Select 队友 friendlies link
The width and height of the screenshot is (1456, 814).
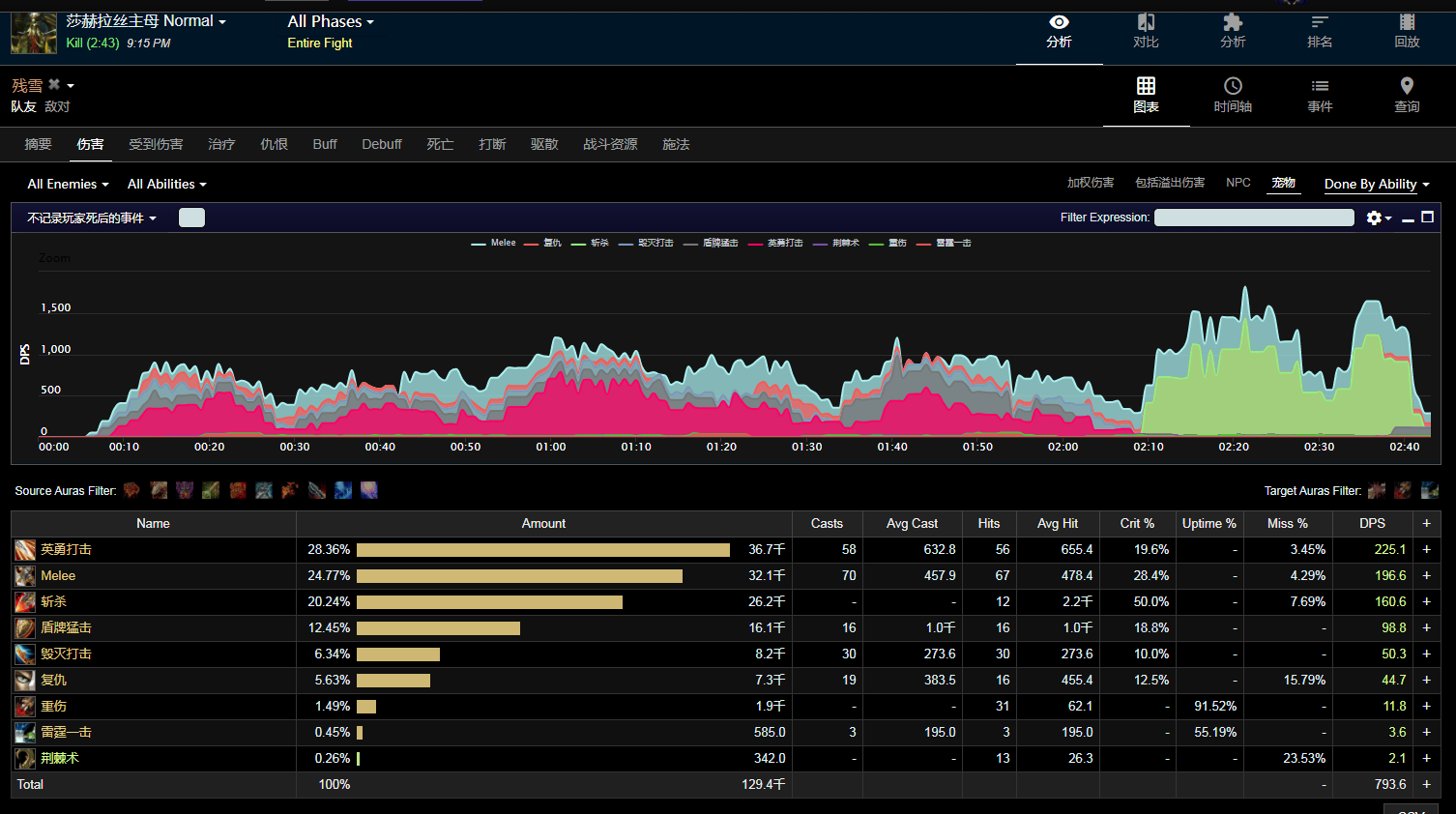(x=23, y=106)
